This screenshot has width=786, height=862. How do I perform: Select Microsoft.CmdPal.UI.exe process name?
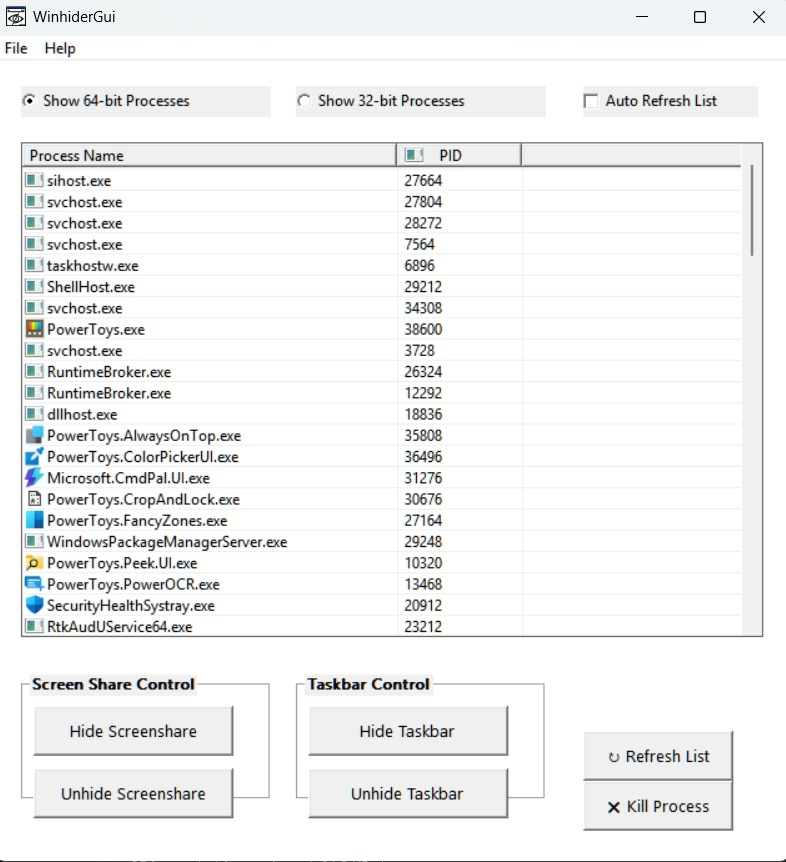[128, 478]
